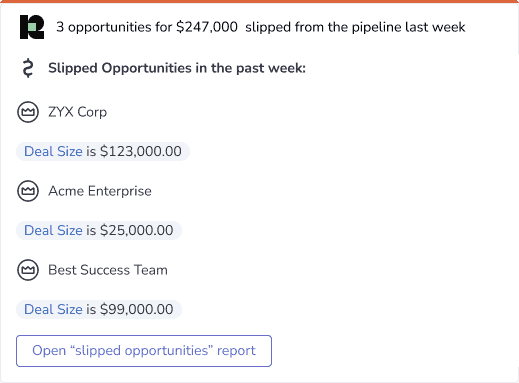The width and height of the screenshot is (519, 383).
Task: Click Deal Size link in the $123,000.00 pill
Action: (53, 151)
